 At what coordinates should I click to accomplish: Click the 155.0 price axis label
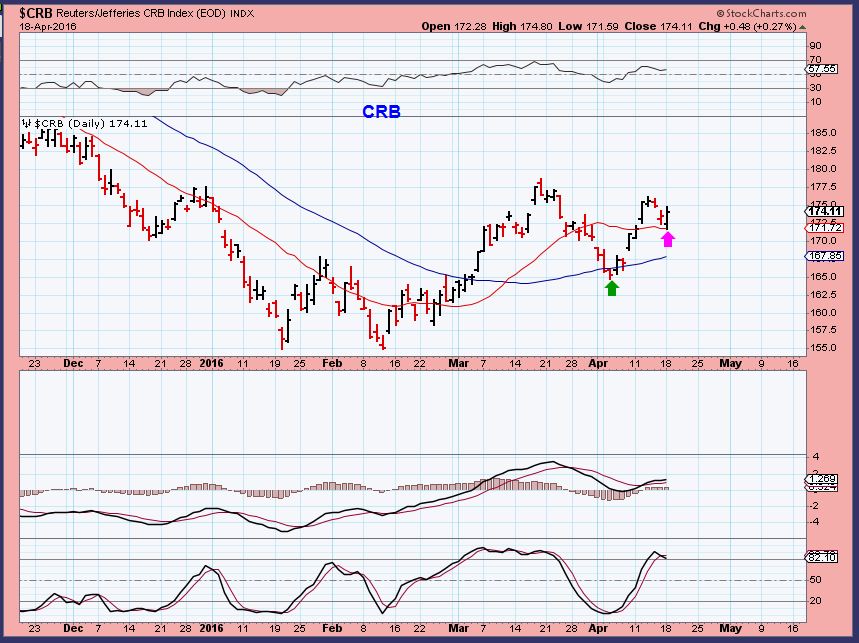click(822, 348)
